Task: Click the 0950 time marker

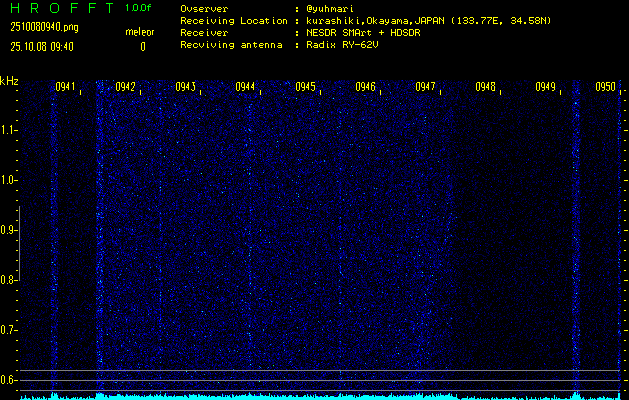Action: coord(605,87)
